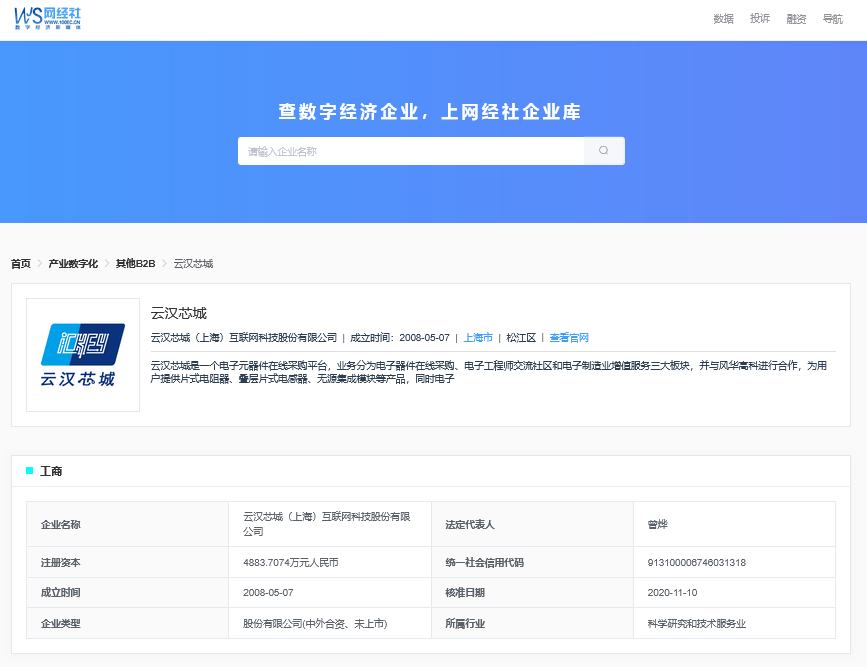867x667 pixels.
Task: Click the registered capital value 4883.7074万元人民币
Action: (x=291, y=563)
